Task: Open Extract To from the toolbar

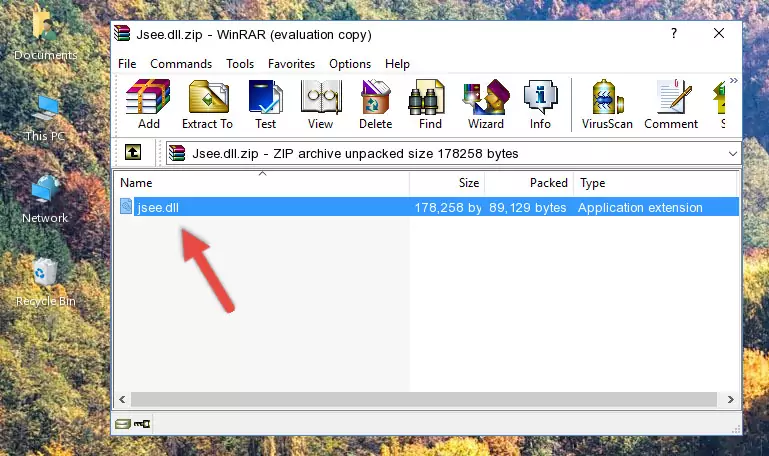Action: coord(207,104)
